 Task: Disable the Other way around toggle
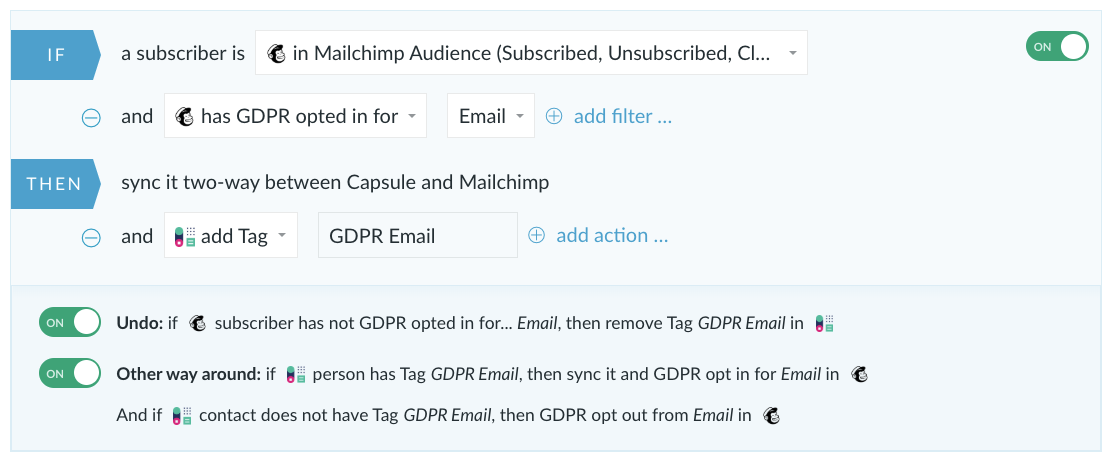(x=70, y=373)
